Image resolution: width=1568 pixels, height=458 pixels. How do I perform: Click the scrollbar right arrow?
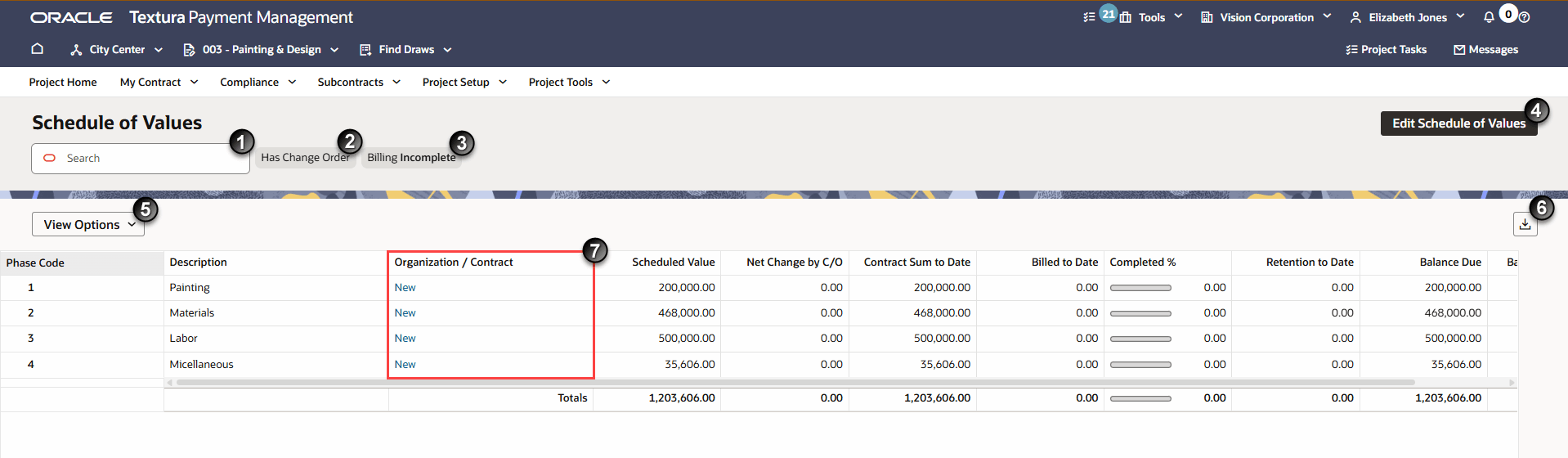coord(1512,382)
